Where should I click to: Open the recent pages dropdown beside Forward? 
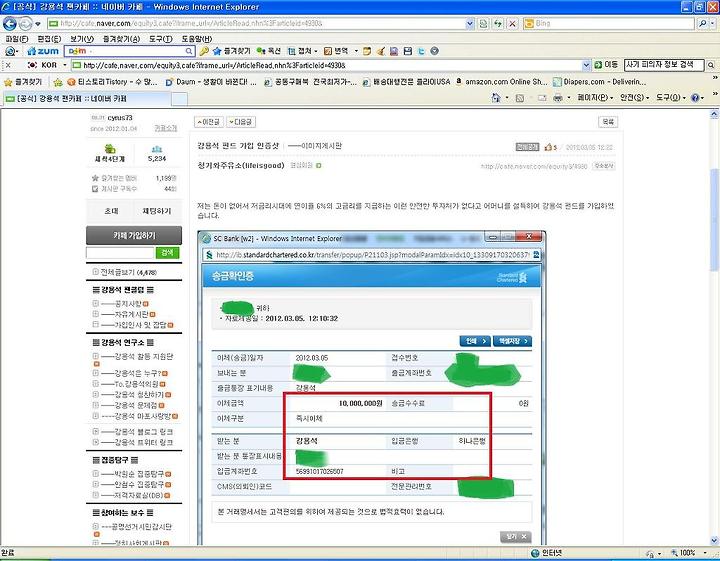[38, 23]
